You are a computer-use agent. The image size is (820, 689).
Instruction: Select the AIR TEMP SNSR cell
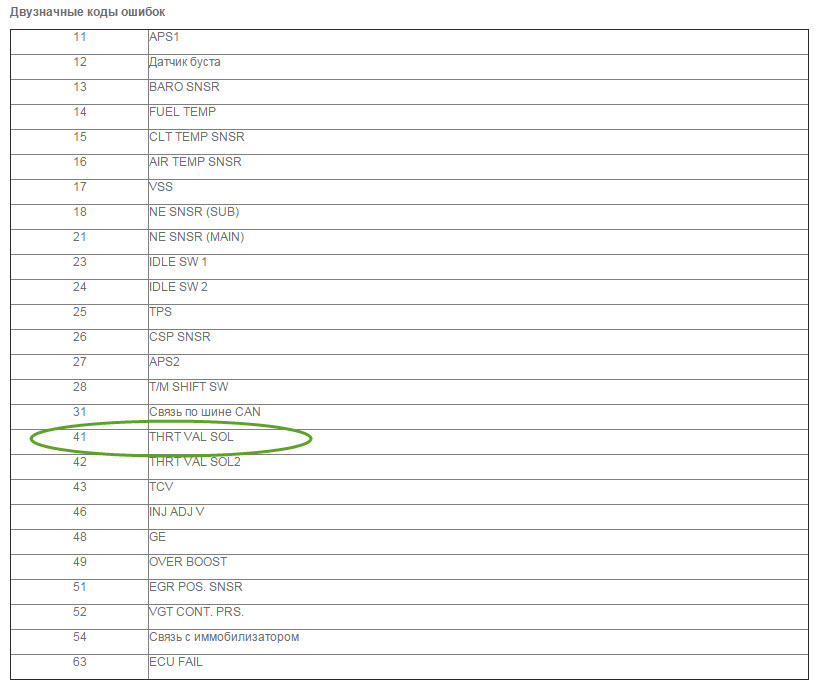[195, 162]
